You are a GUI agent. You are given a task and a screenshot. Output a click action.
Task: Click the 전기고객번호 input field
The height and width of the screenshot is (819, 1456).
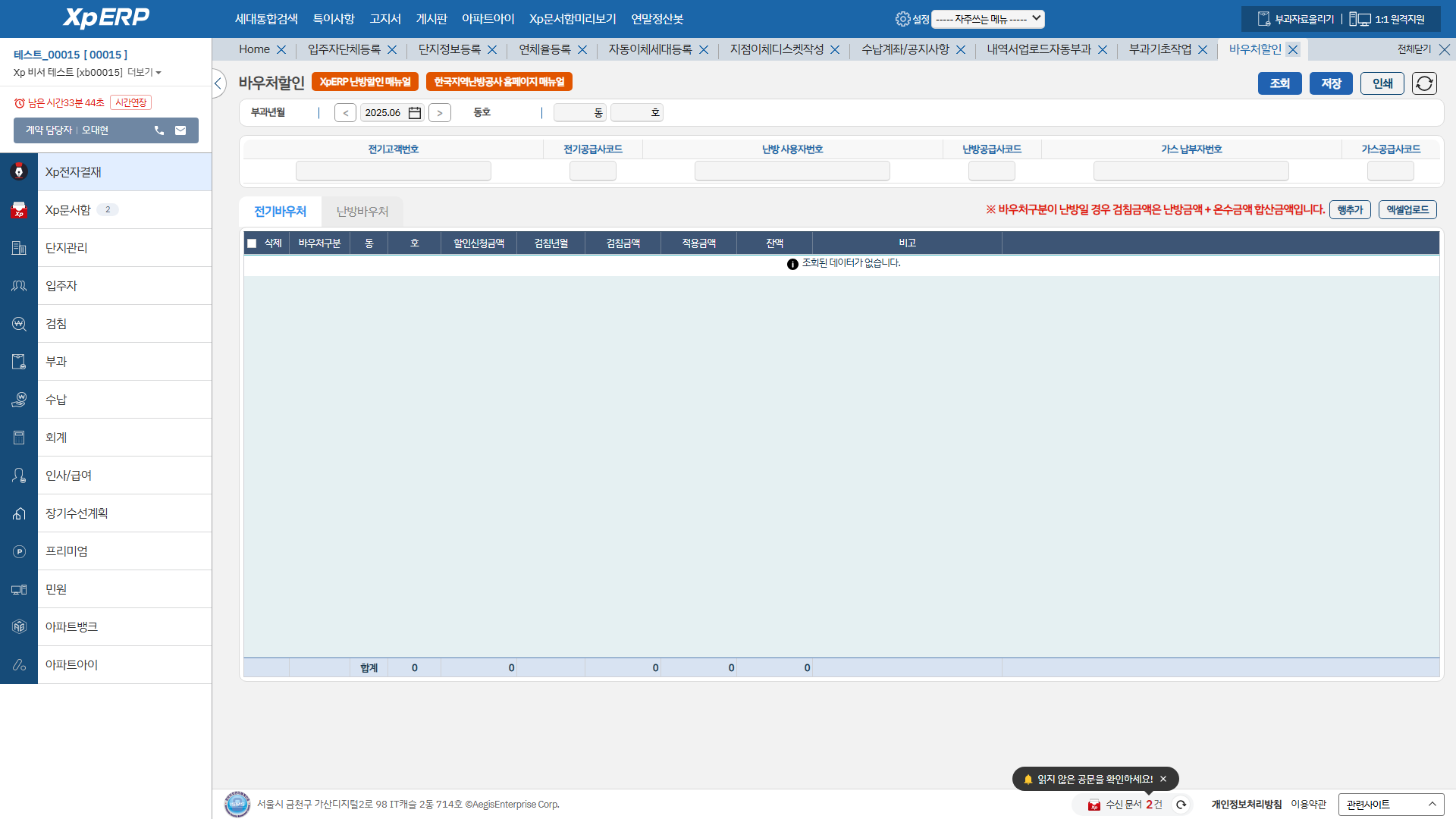[393, 171]
